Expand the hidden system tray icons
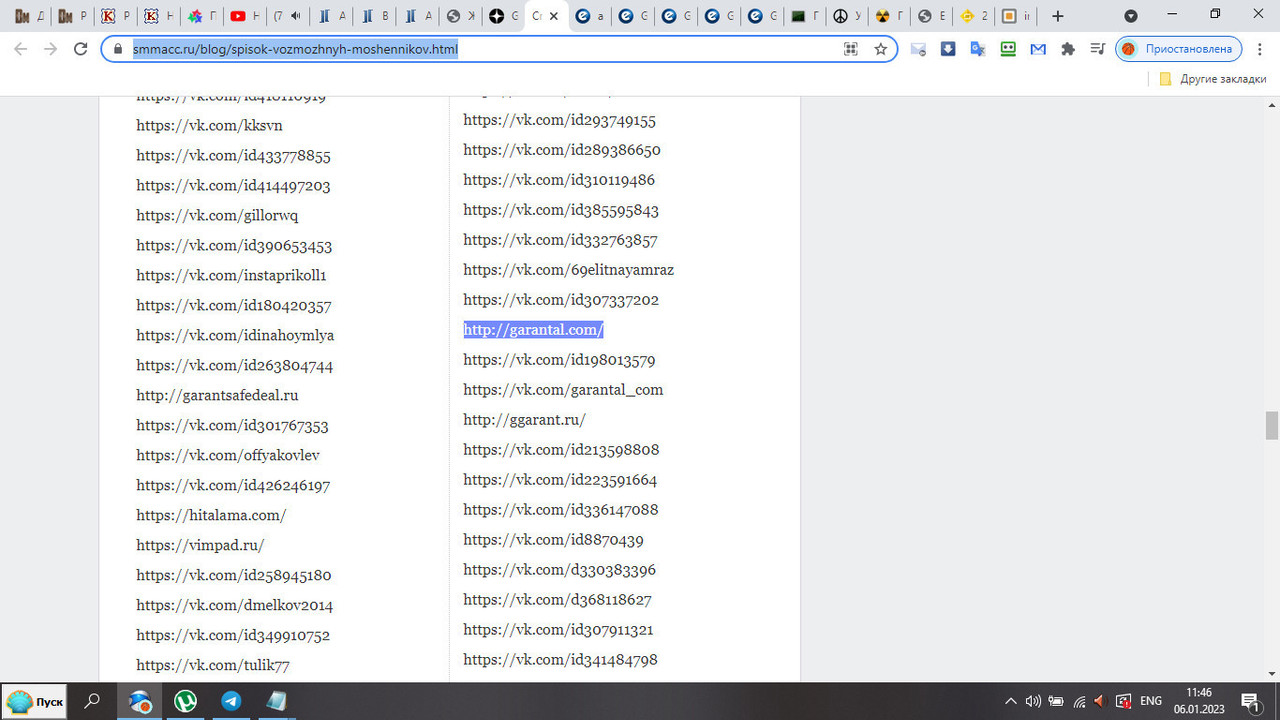This screenshot has width=1280, height=720. coord(1011,701)
